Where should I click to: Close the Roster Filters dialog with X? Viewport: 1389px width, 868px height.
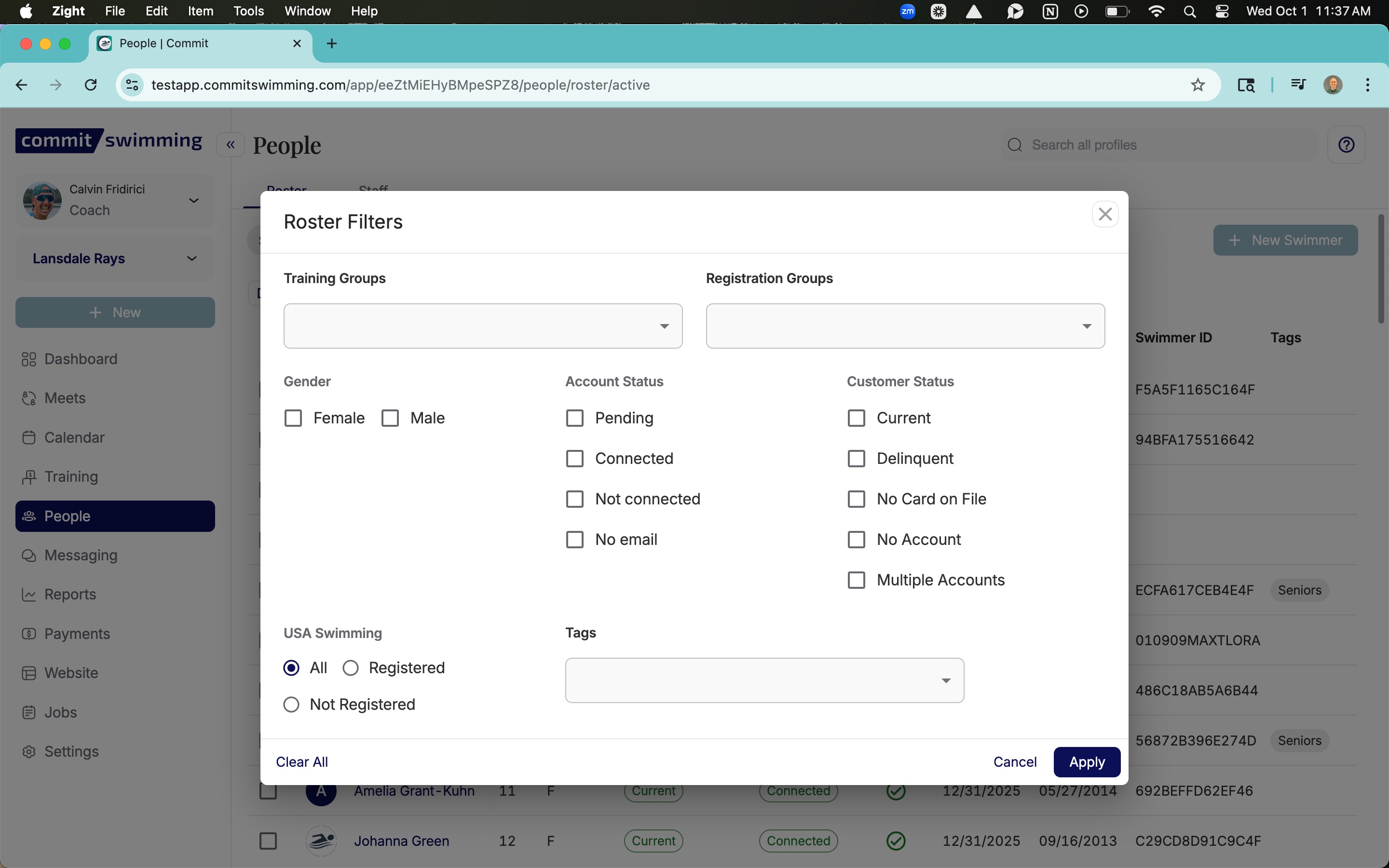(x=1105, y=215)
